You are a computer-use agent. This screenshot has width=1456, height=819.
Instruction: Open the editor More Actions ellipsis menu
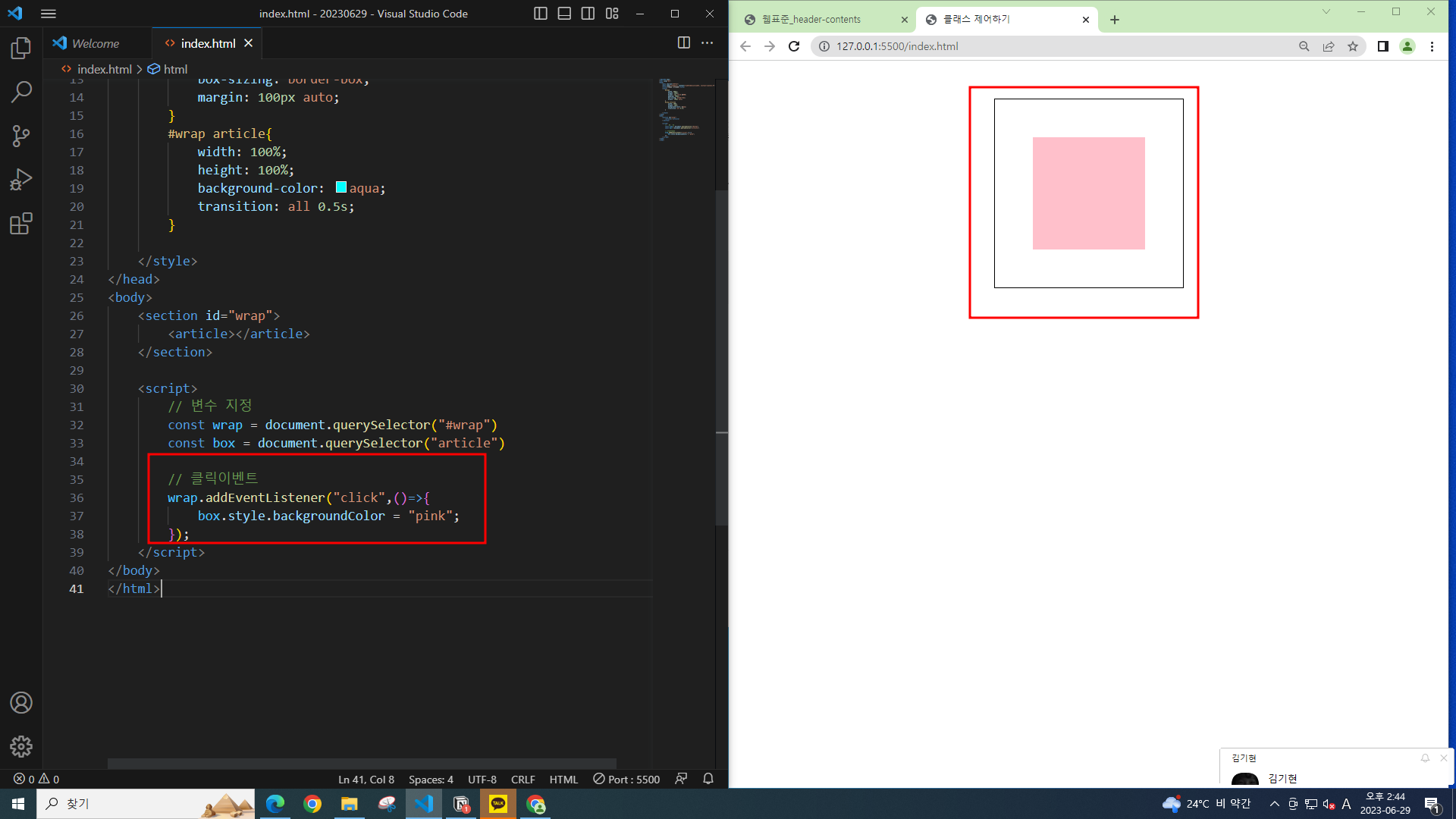707,43
